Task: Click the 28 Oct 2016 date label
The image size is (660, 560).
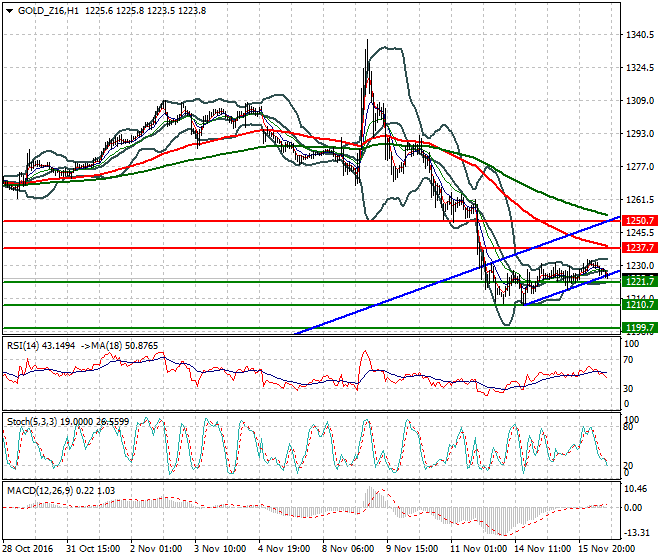Action: pos(28,549)
